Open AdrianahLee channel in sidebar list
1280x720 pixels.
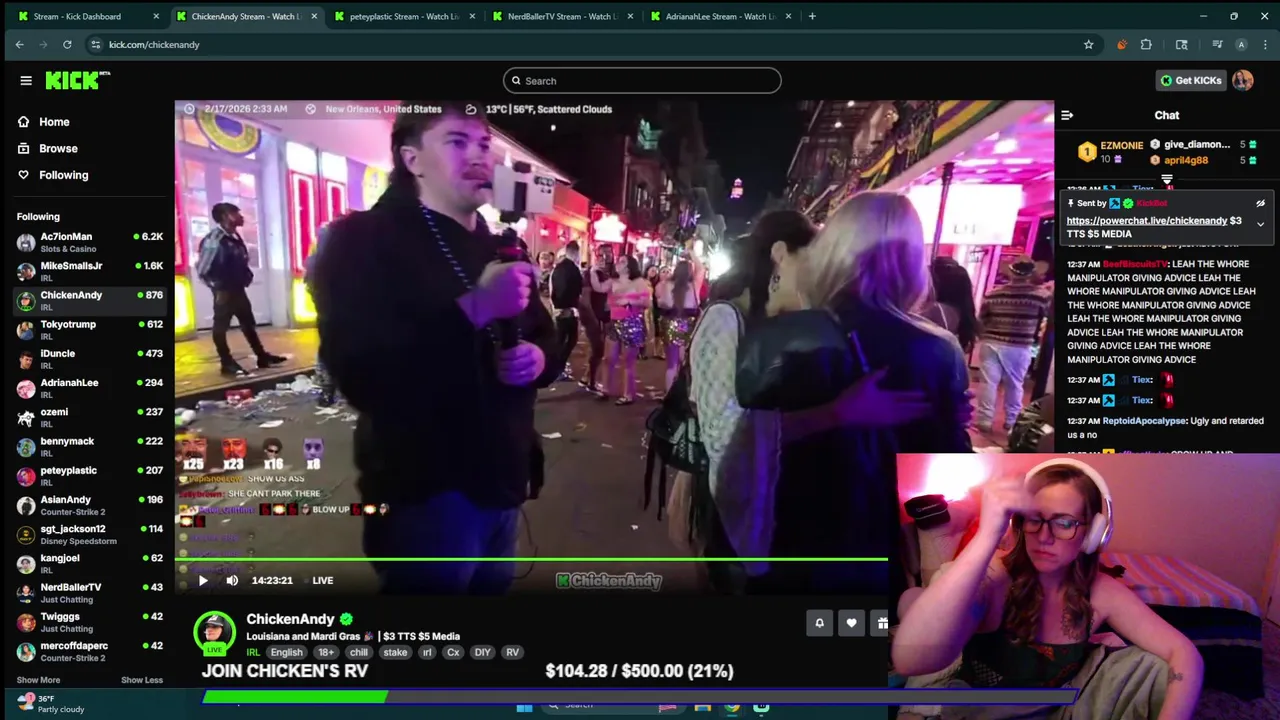(89, 388)
